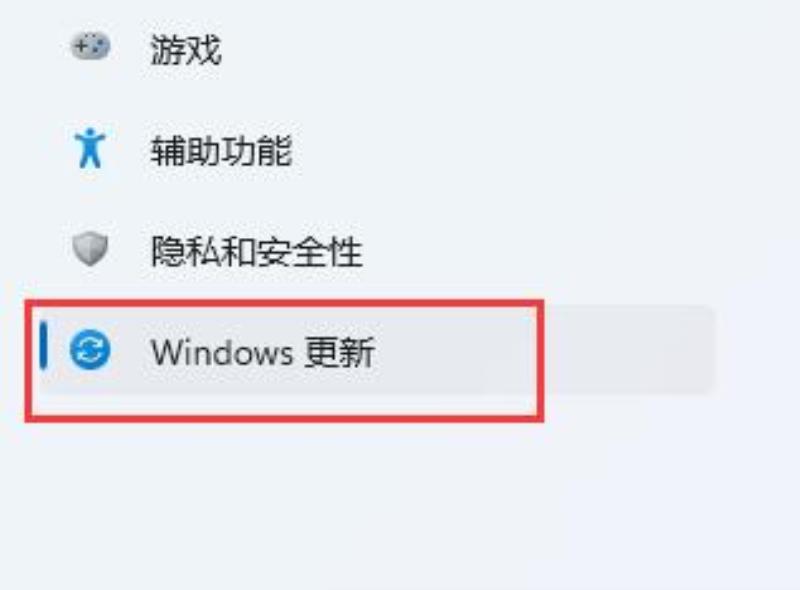Click the Windows 更新 text label
The image size is (800, 590).
[x=263, y=352]
